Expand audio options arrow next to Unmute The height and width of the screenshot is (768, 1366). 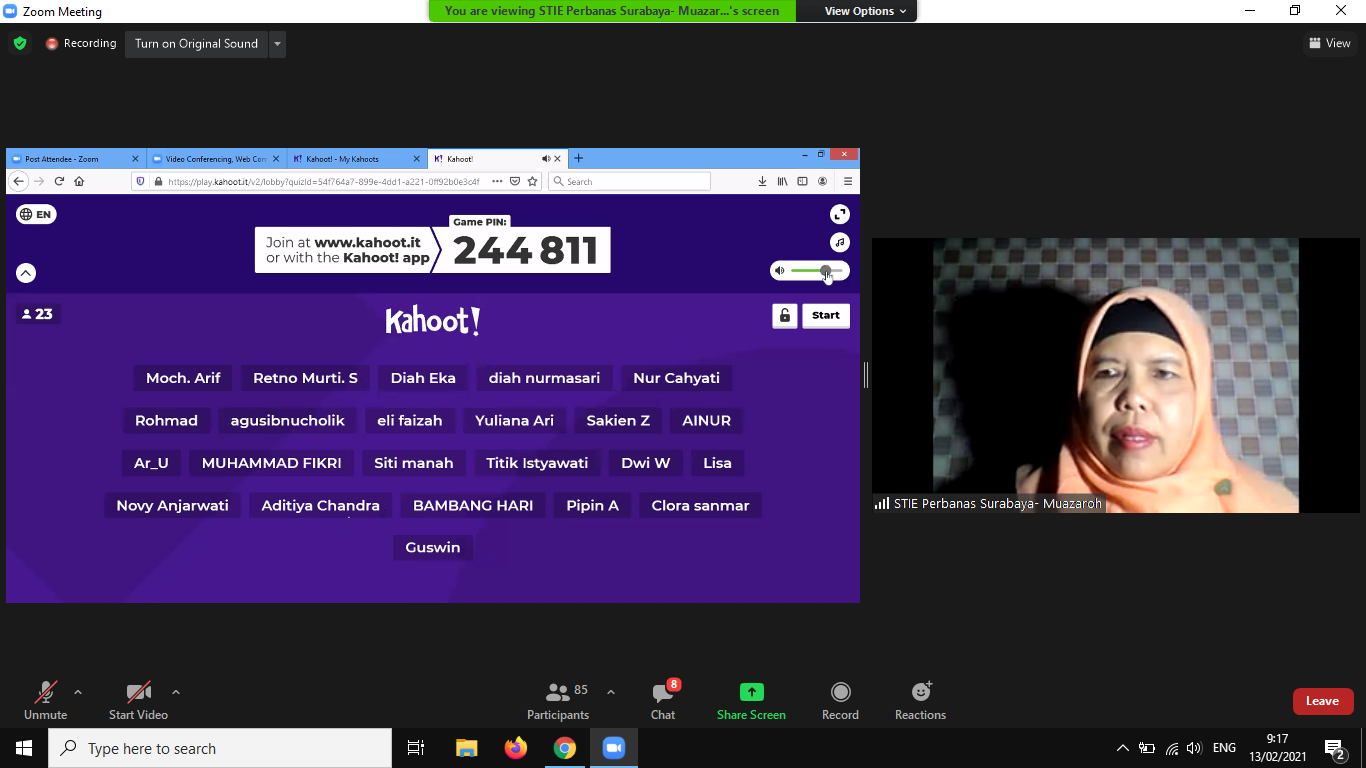(78, 692)
